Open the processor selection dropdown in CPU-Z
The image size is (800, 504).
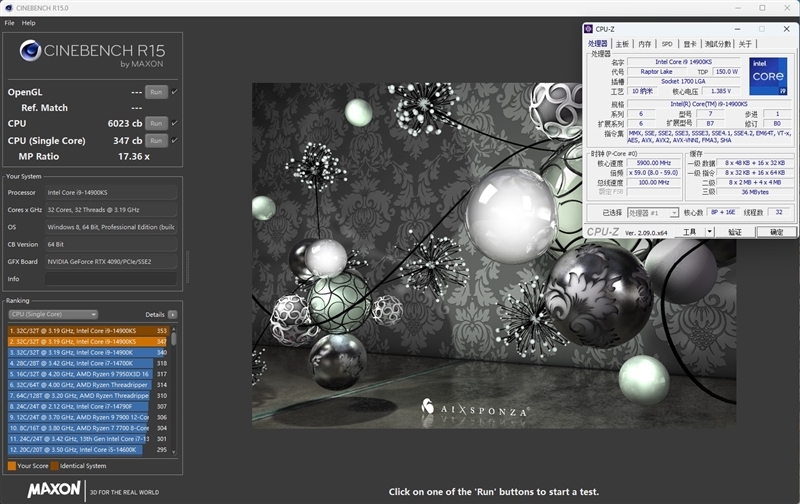653,213
